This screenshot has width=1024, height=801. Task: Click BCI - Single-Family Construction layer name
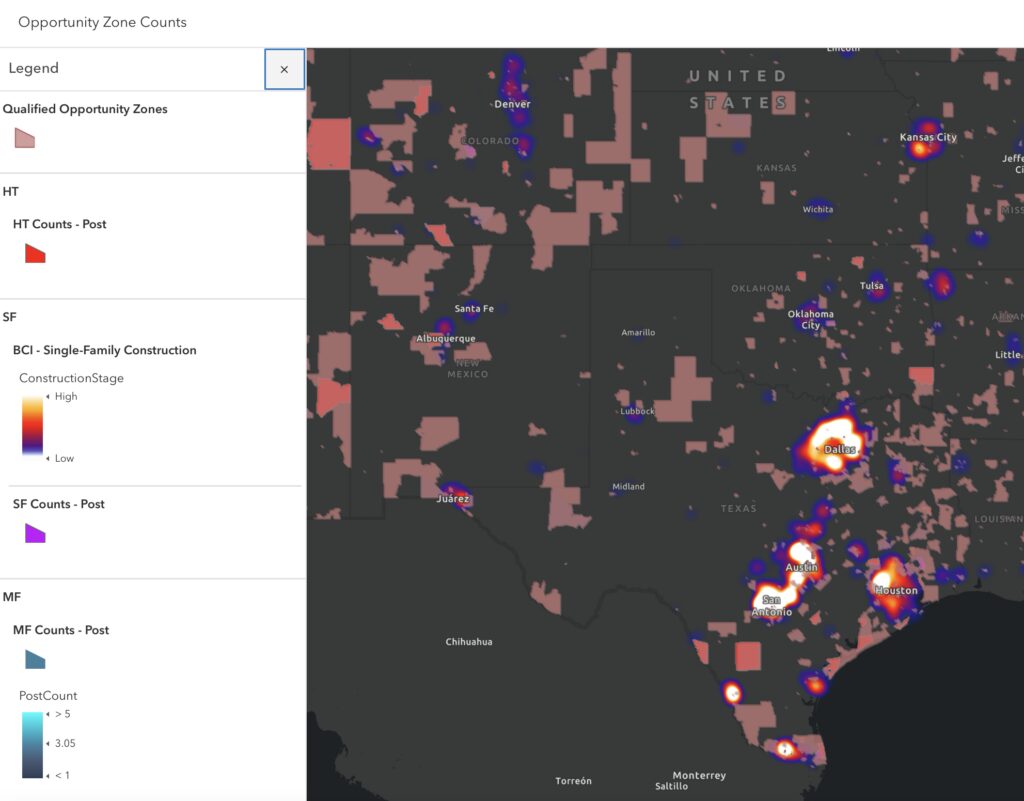104,350
